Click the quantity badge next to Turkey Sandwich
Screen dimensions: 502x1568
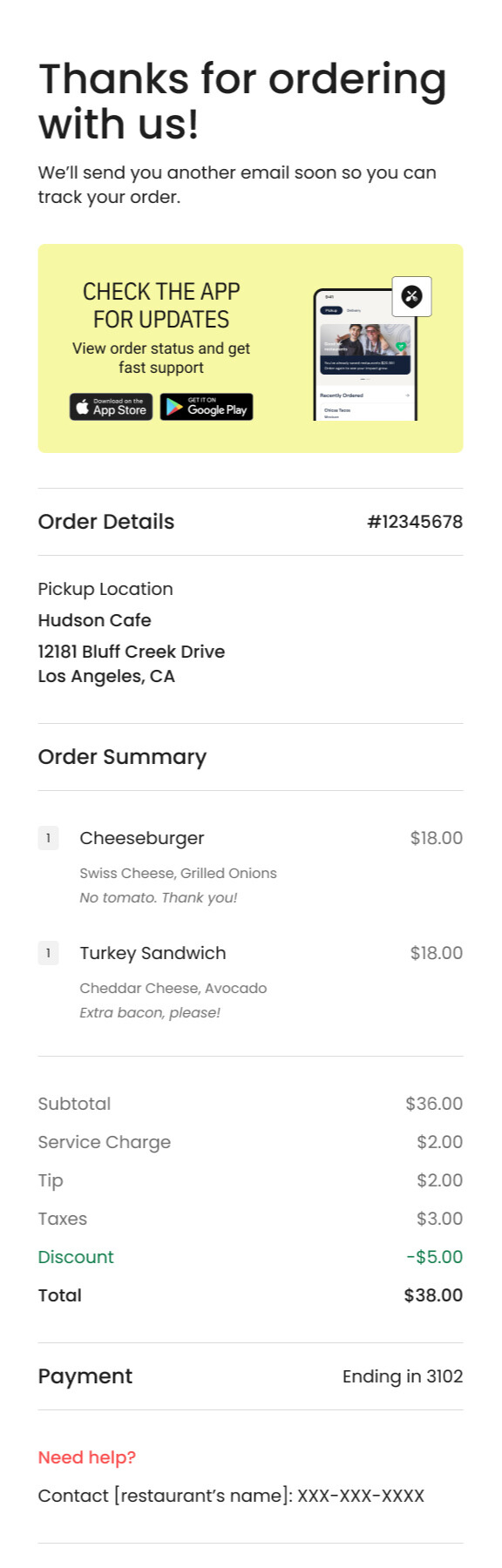click(x=48, y=952)
